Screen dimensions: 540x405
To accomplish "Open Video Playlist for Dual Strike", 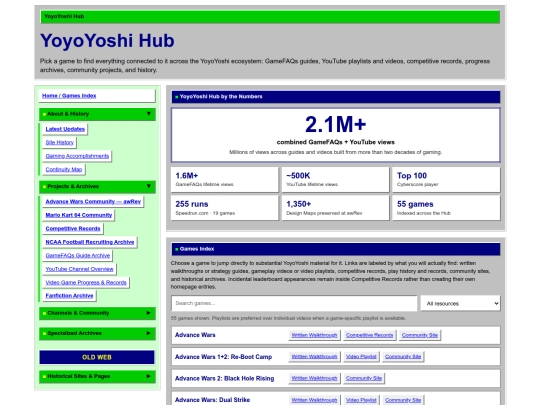I will pos(361,400).
